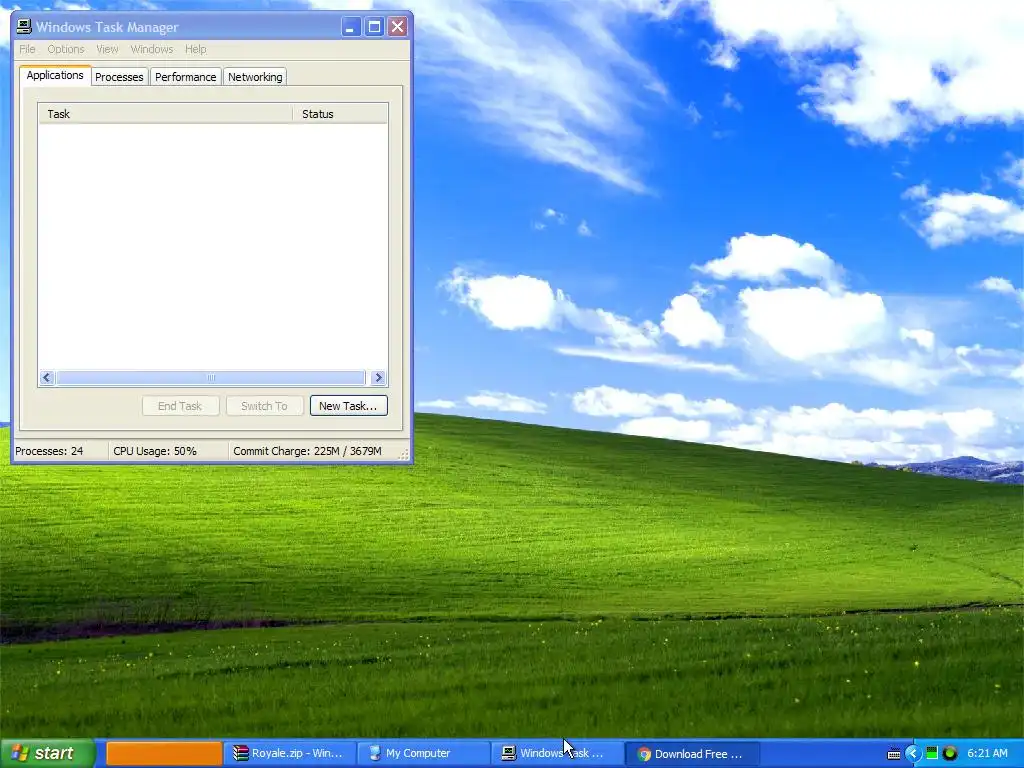Click the New Task... button
Viewport: 1024px width, 768px height.
348,406
